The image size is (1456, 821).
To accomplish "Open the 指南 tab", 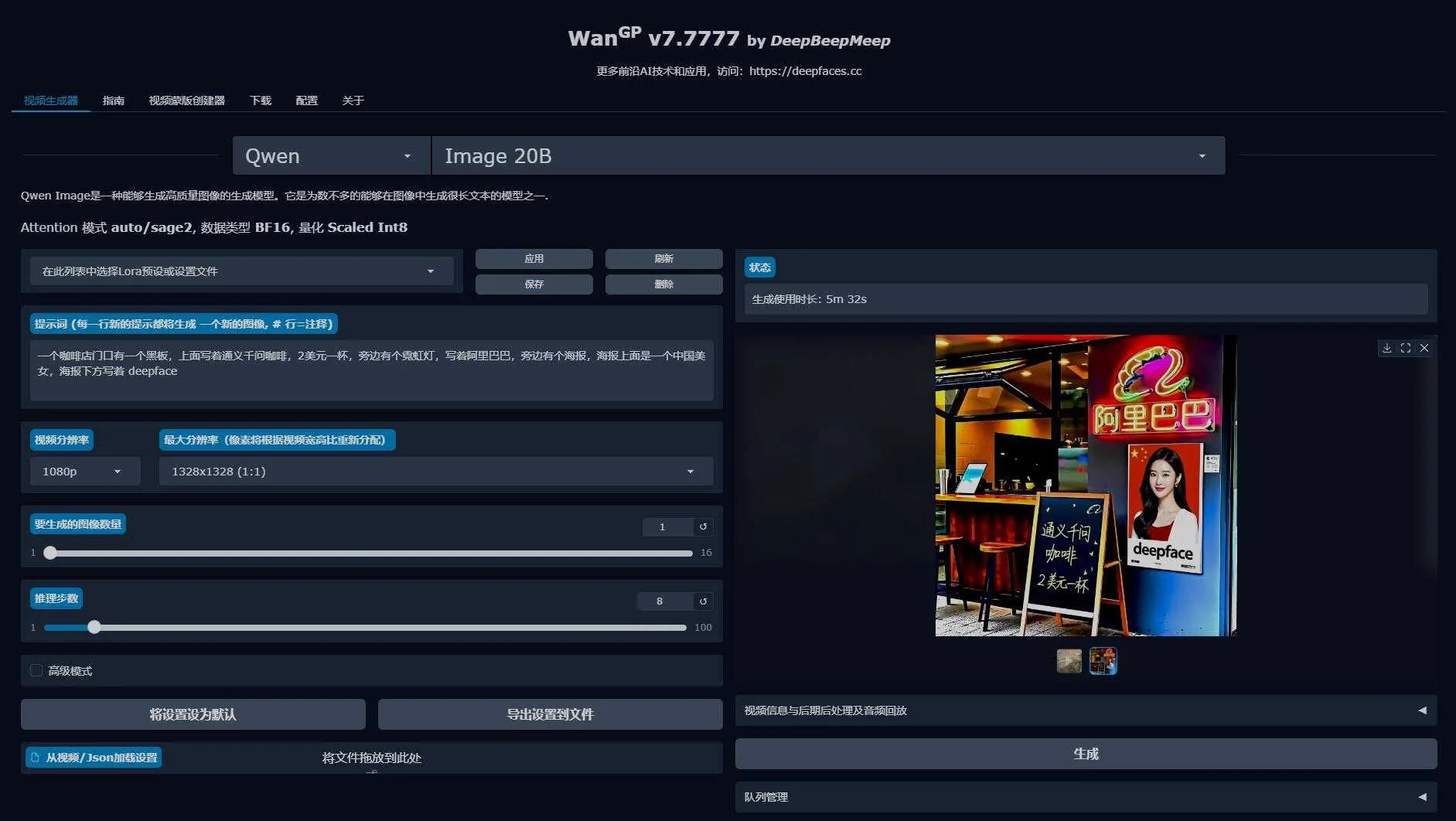I will coord(114,100).
